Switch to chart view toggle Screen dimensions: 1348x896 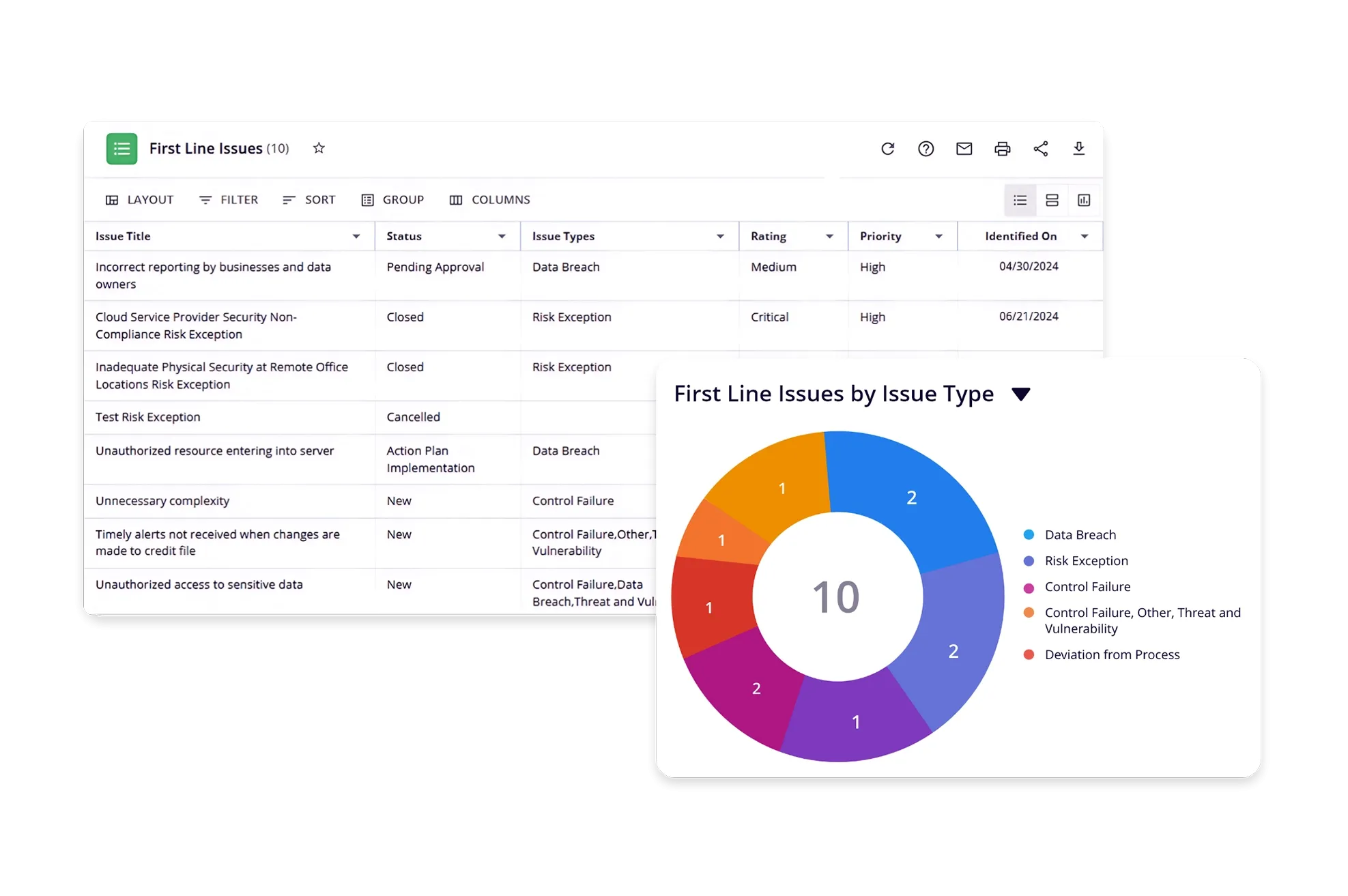[x=1084, y=200]
